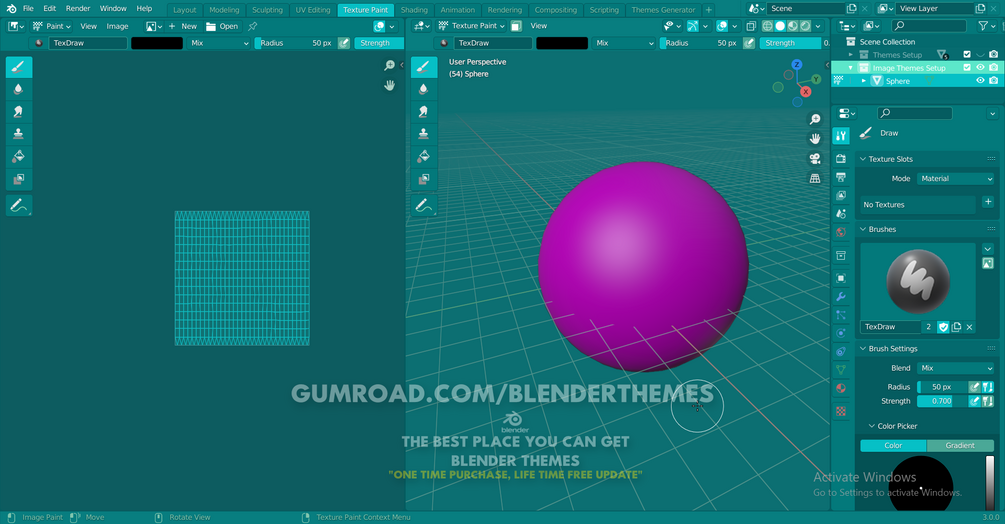Click the pan hand icon in the 3D viewport
This screenshot has height=524, width=1005.
pyautogui.click(x=815, y=138)
